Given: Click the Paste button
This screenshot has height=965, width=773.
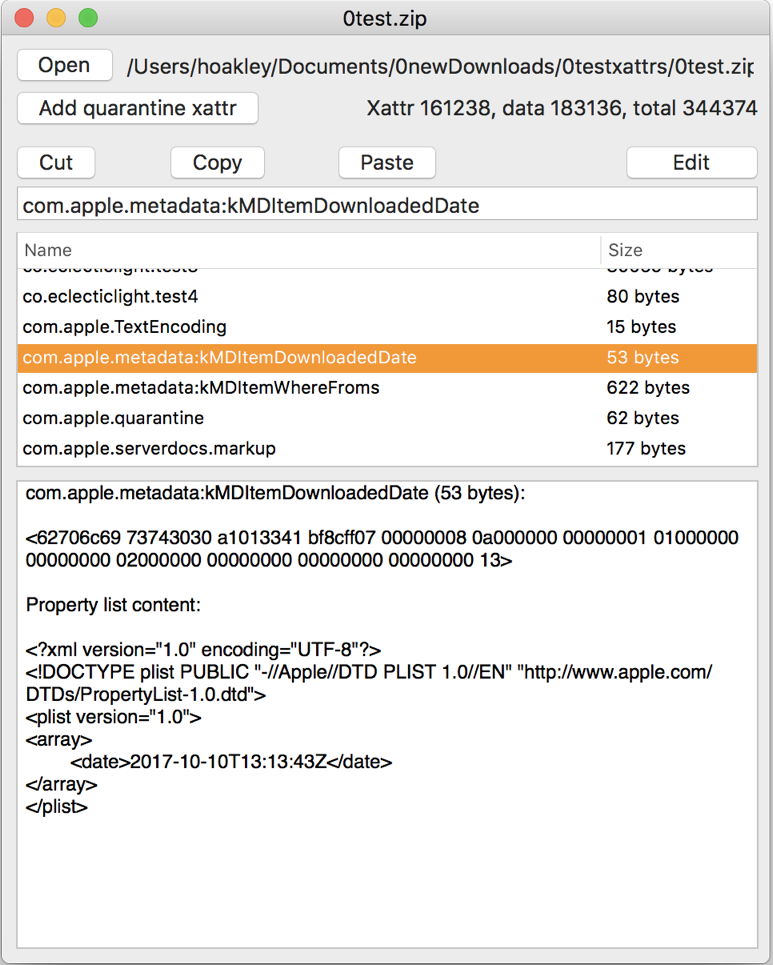Looking at the screenshot, I should coord(387,162).
